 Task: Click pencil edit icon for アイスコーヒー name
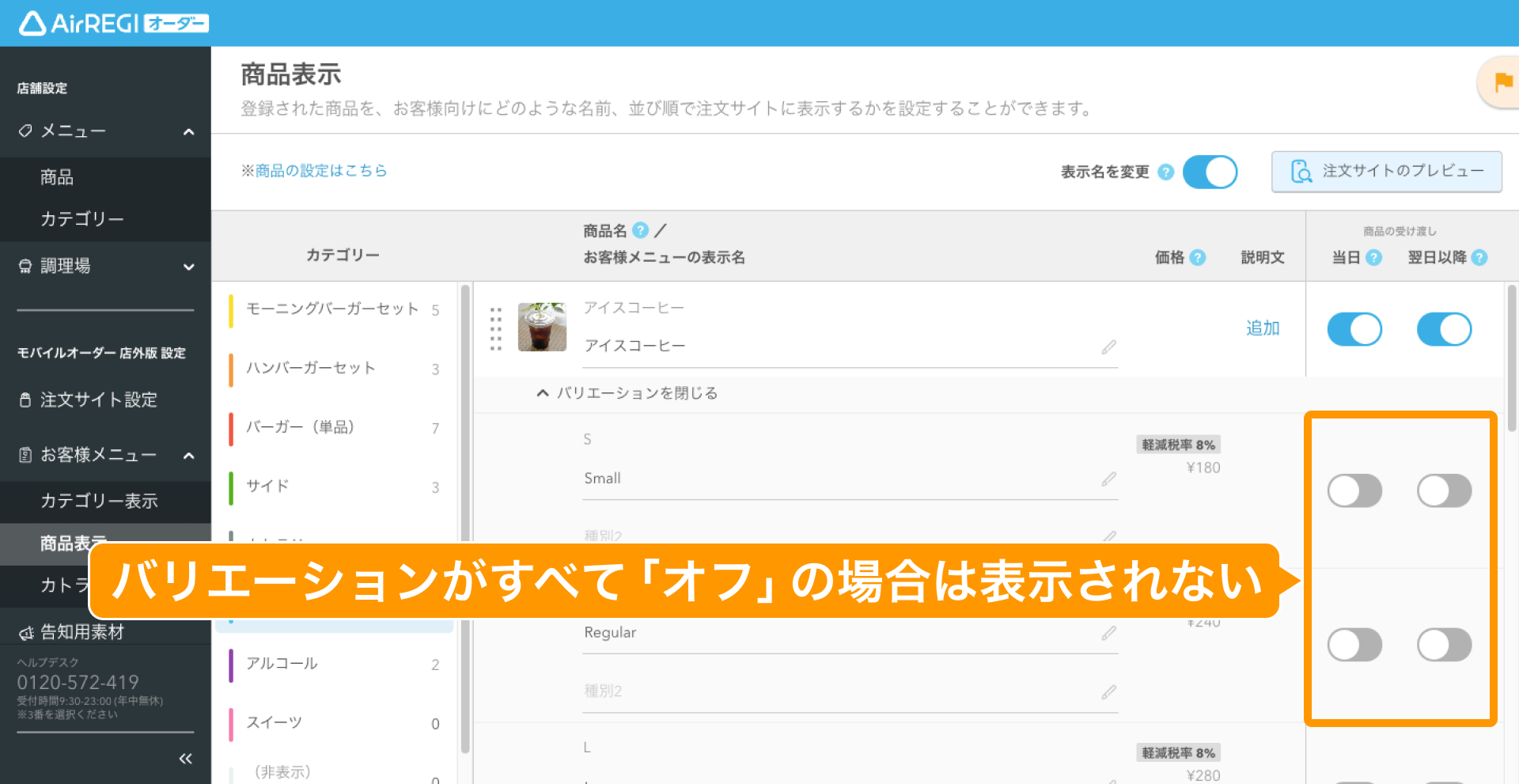[x=1109, y=347]
